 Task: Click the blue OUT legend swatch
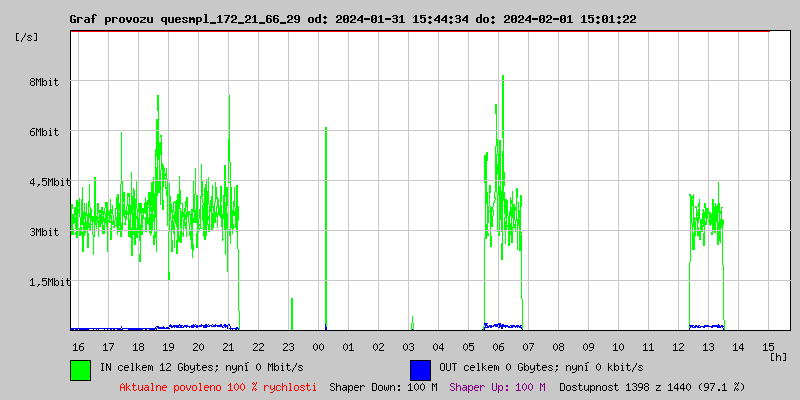[x=420, y=369]
